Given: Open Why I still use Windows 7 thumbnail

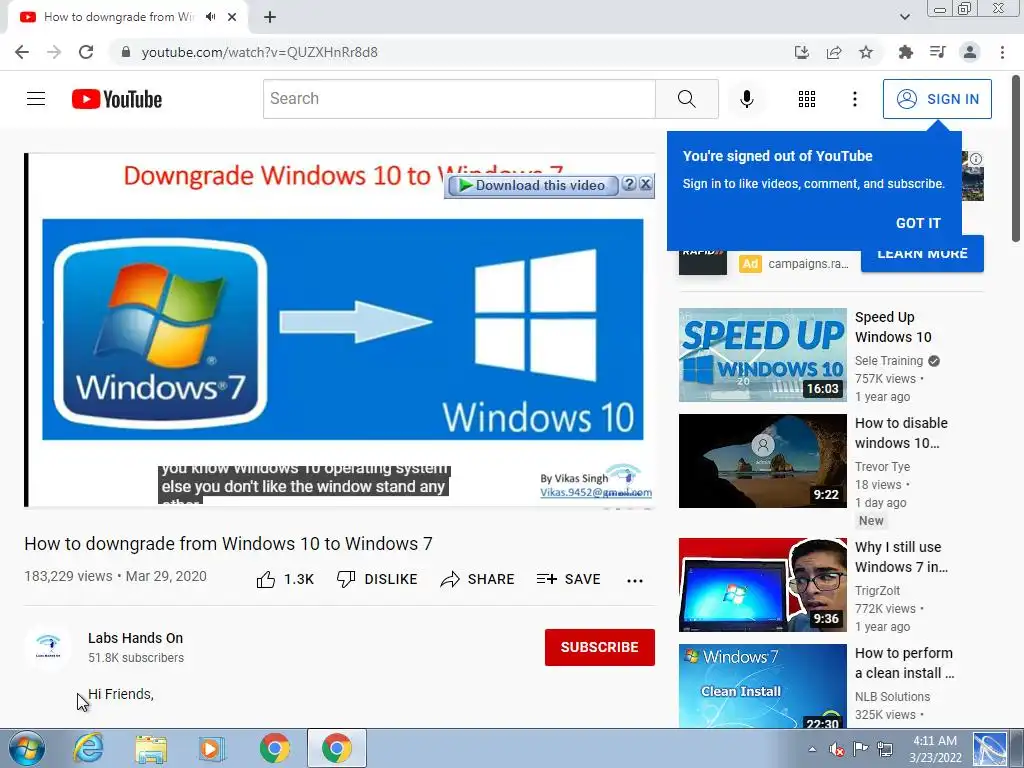Looking at the screenshot, I should tap(762, 585).
